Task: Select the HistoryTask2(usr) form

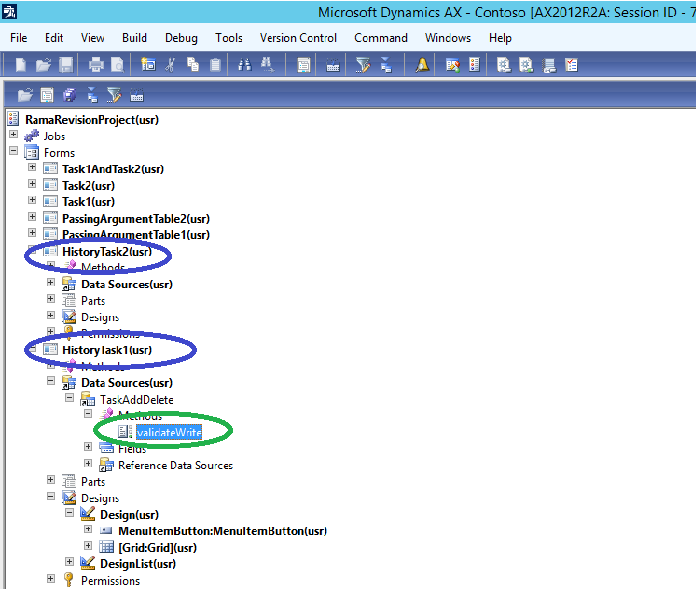Action: [x=107, y=251]
